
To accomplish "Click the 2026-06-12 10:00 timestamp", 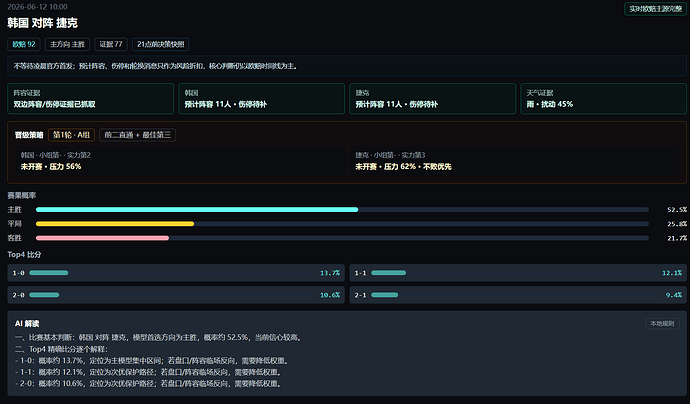I will (37, 7).
